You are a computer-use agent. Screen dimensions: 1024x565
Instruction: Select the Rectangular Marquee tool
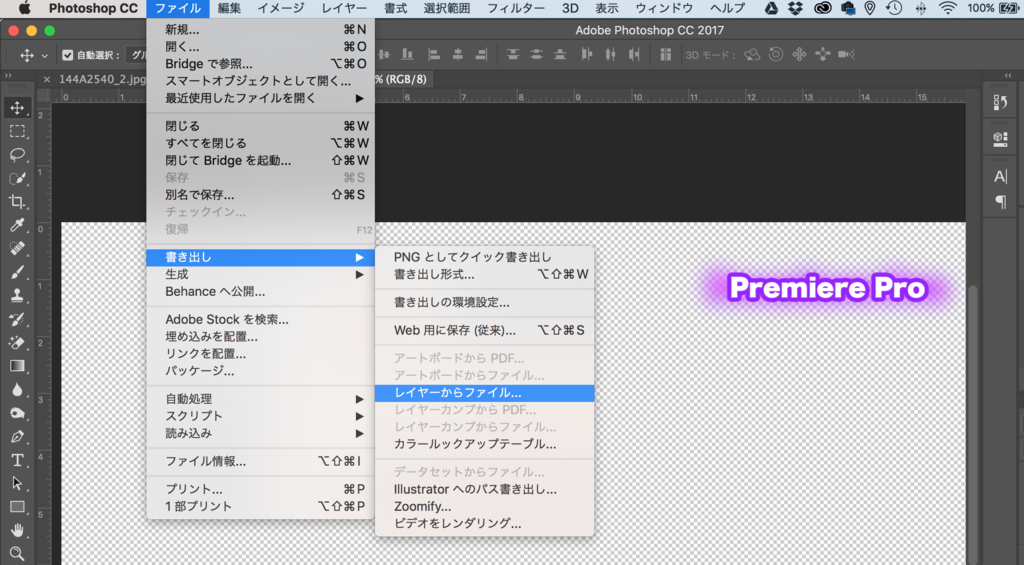tap(18, 131)
